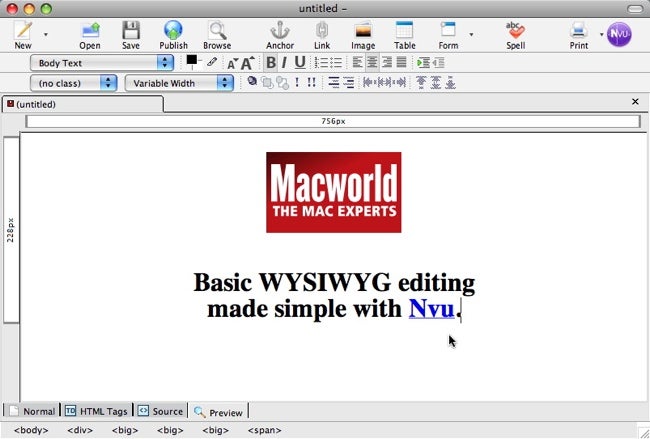The height and width of the screenshot is (439, 650).
Task: Click the Link chain icon
Action: 322,31
